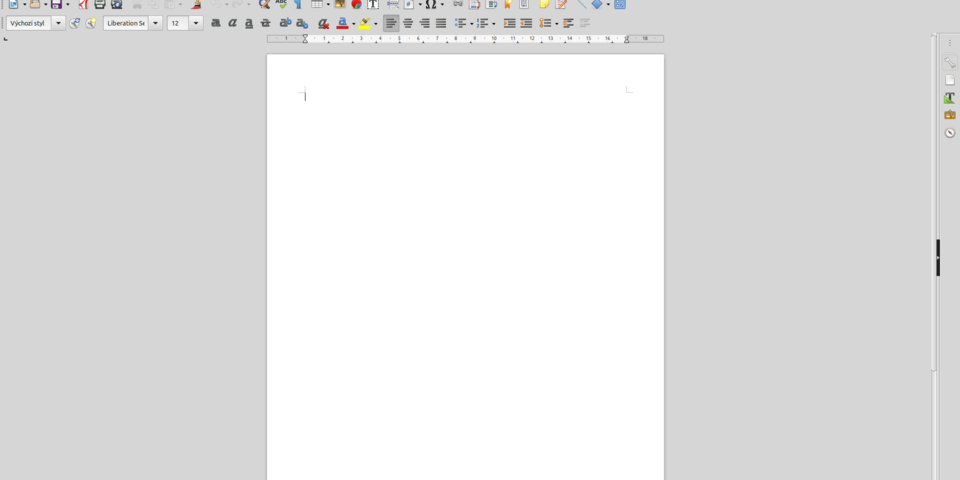
Task: Expand the Výchozí styl paragraph style dropdown
Action: (x=59, y=23)
